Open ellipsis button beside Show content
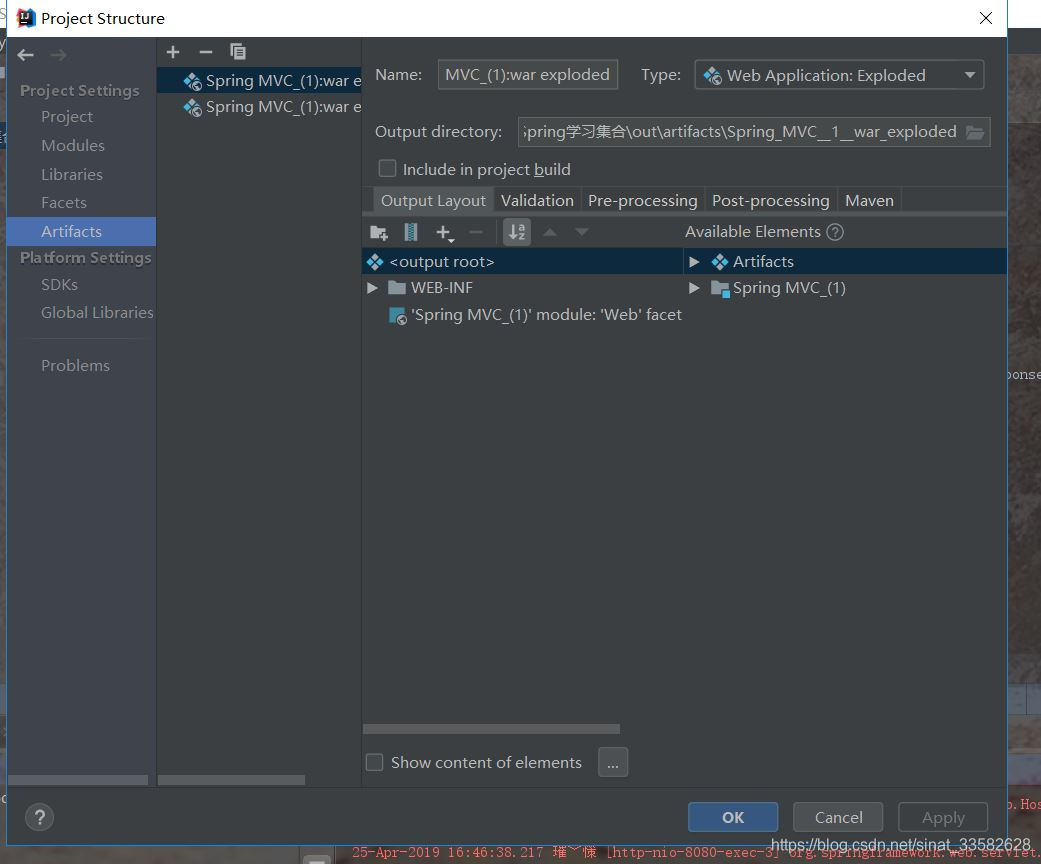Screen dimensions: 1041x864 pyautogui.click(x=613, y=762)
